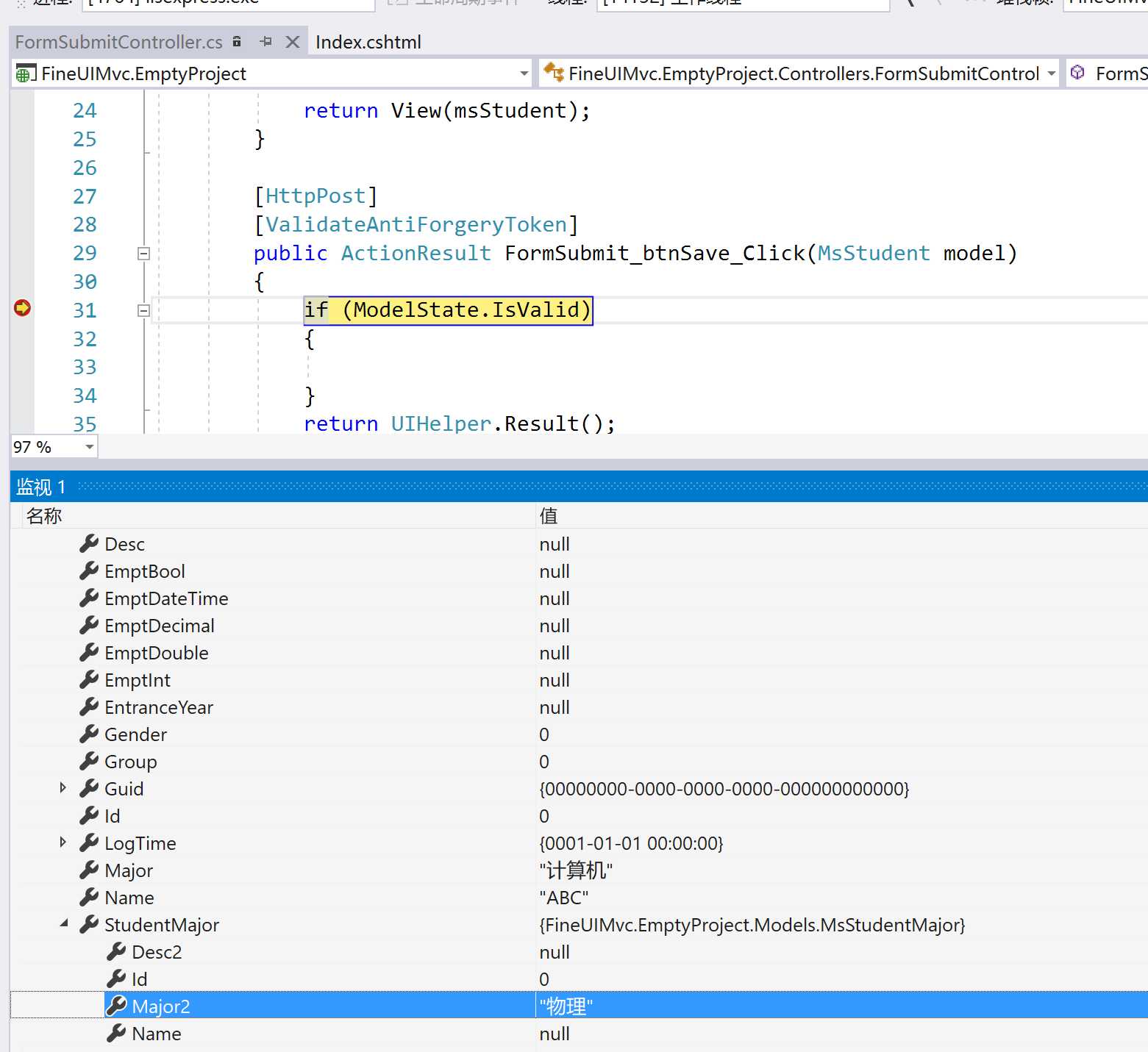This screenshot has width=1148, height=1052.
Task: Click ValidateAntiForgeryToken on line 28
Action: (x=416, y=225)
